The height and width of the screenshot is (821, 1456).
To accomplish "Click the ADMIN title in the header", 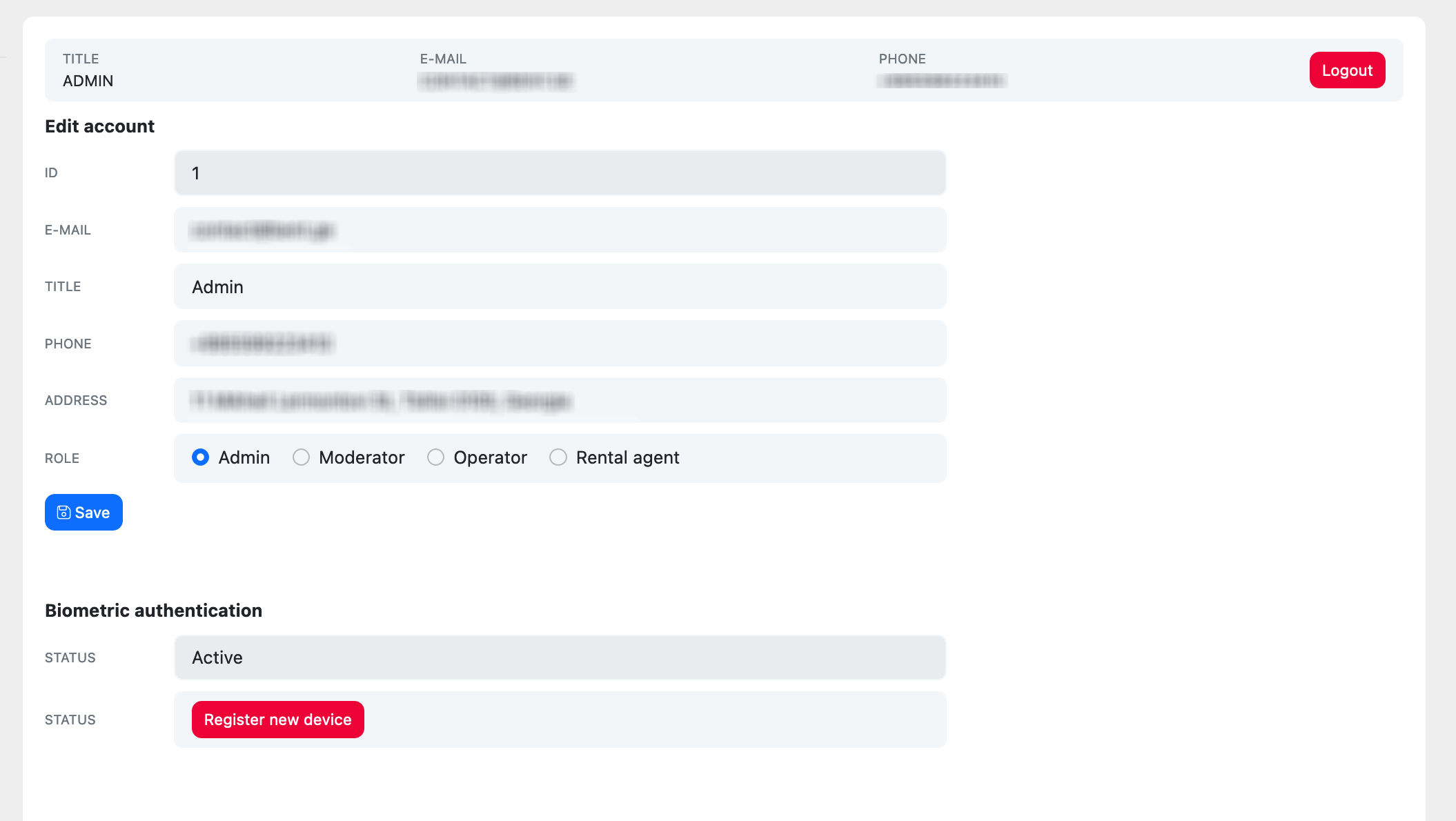I will coord(88,81).
